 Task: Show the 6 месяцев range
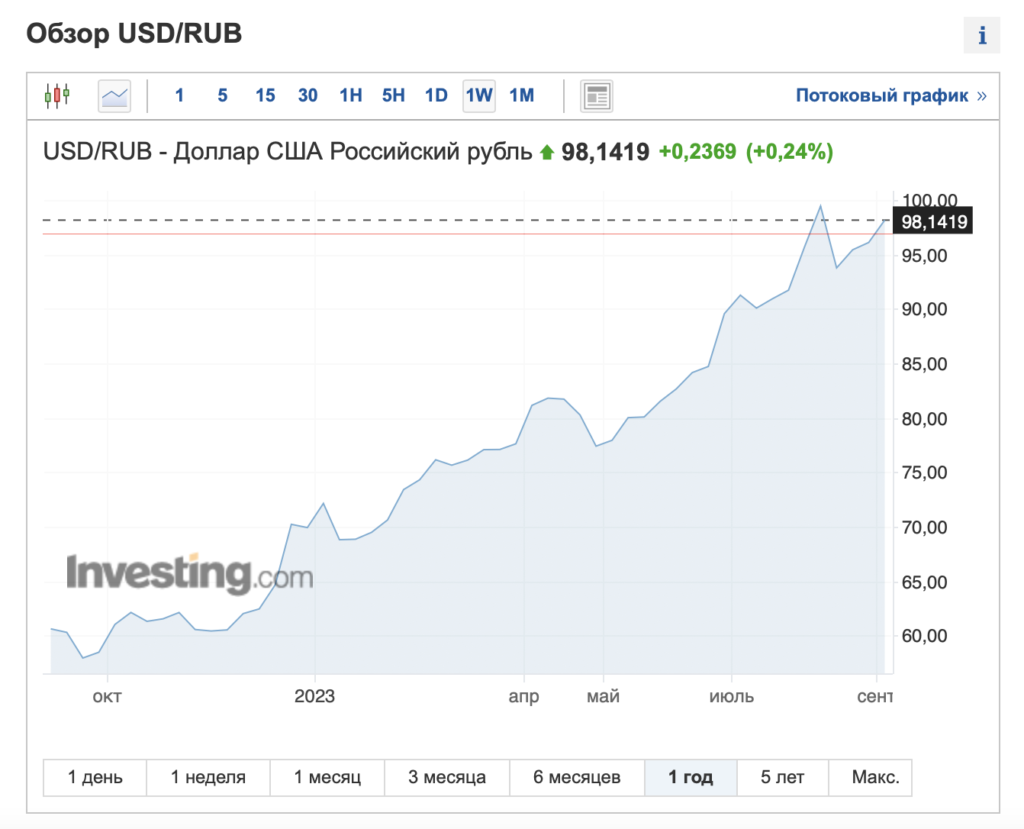tap(577, 777)
